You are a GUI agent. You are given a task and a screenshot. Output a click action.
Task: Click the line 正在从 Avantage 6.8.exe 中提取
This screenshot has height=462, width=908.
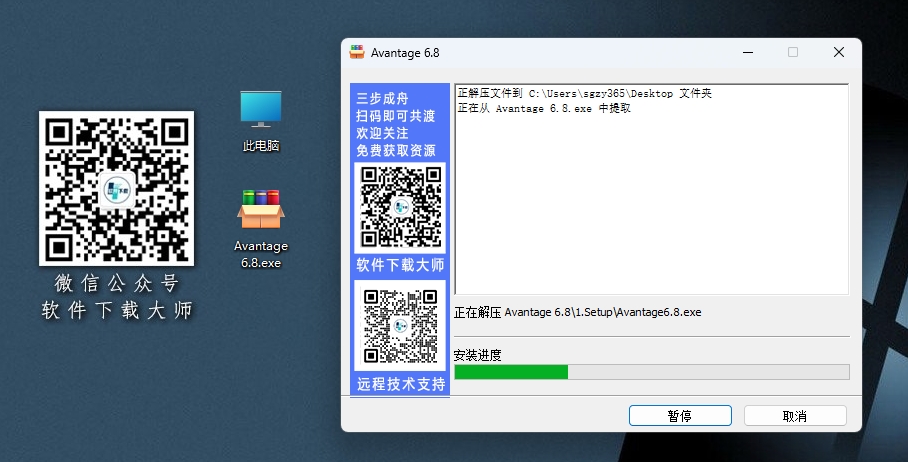tap(544, 108)
